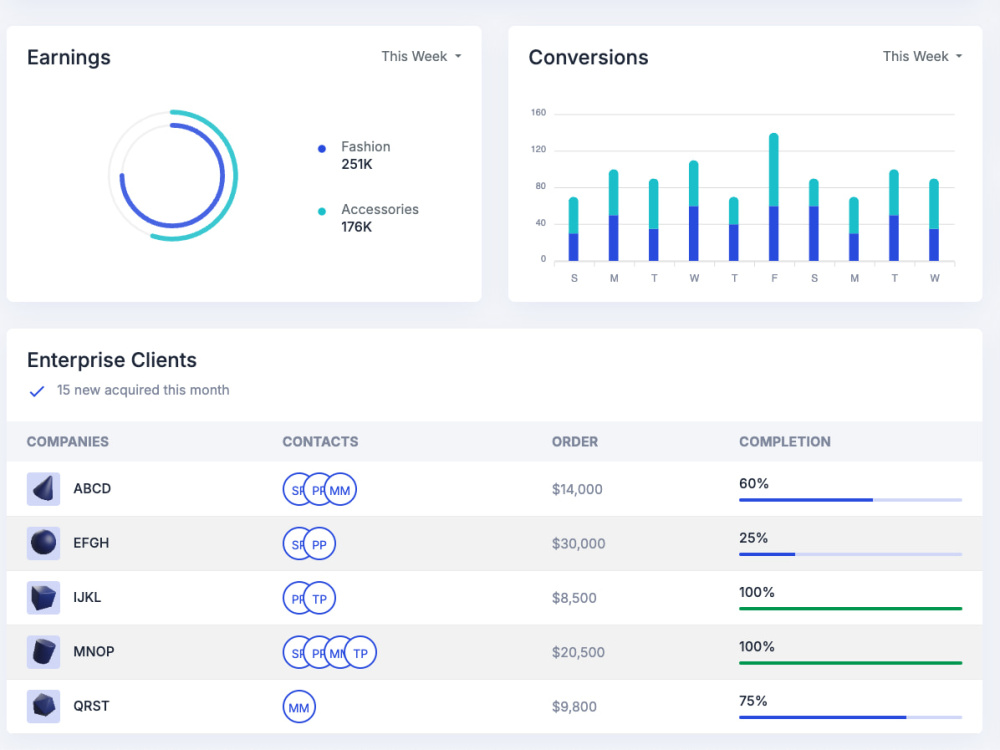Image resolution: width=1000 pixels, height=750 pixels.
Task: Select the PP contact avatar in IJKL row
Action: coord(293,598)
